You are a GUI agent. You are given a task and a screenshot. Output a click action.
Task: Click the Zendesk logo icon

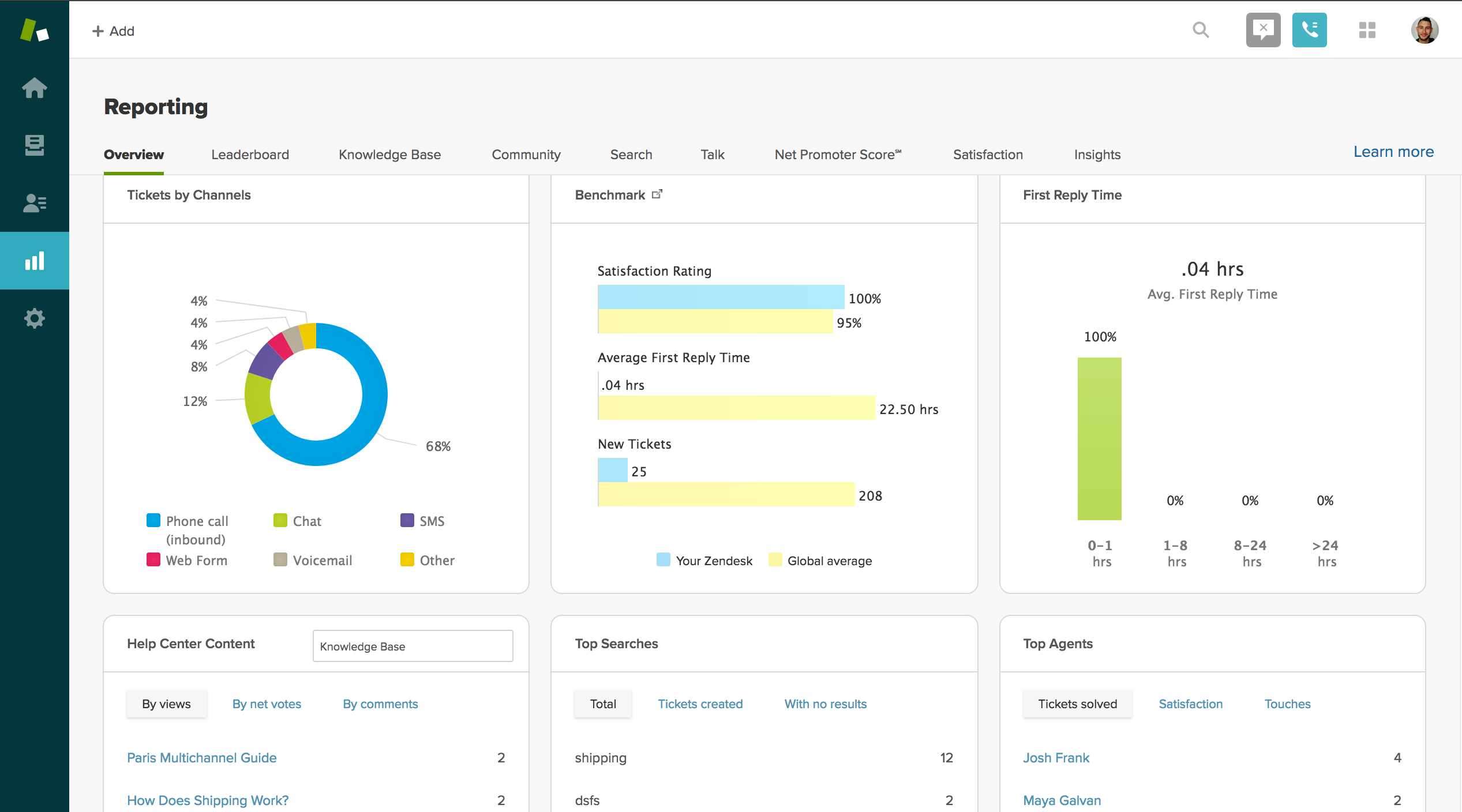(x=34, y=30)
